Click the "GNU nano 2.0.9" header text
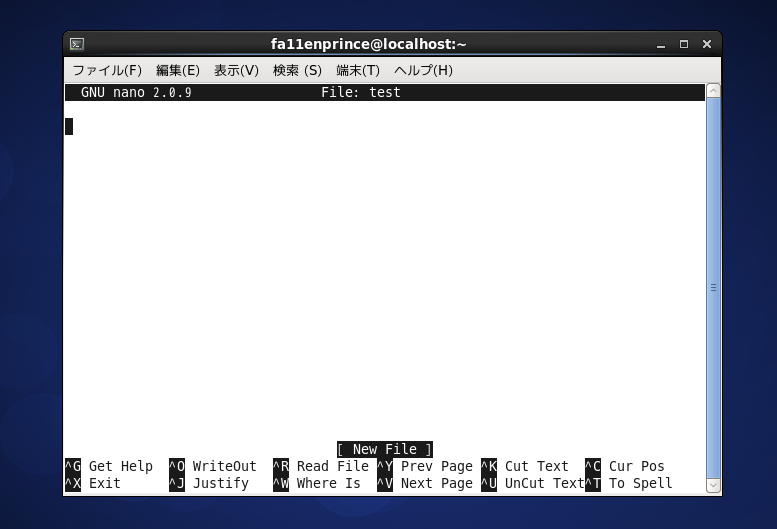This screenshot has height=529, width=777. point(136,93)
